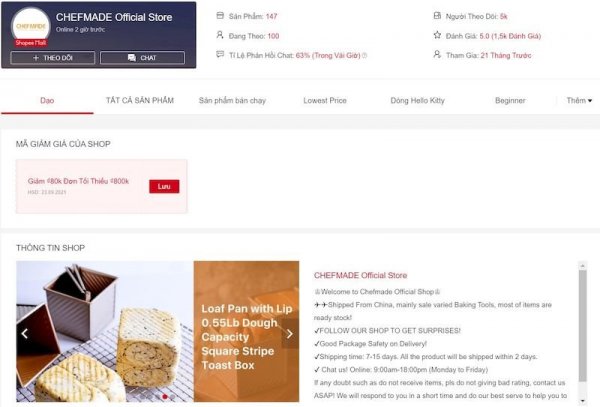Switch to the TẤT CẢ SẢN PHẨM tab
Viewport: 600px width, 407px height.
point(140,101)
